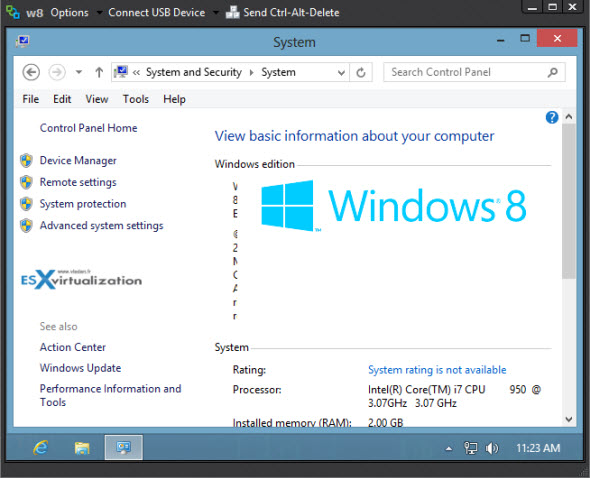Show hidden tray icons arrow
The width and height of the screenshot is (590, 478).
pyautogui.click(x=449, y=448)
